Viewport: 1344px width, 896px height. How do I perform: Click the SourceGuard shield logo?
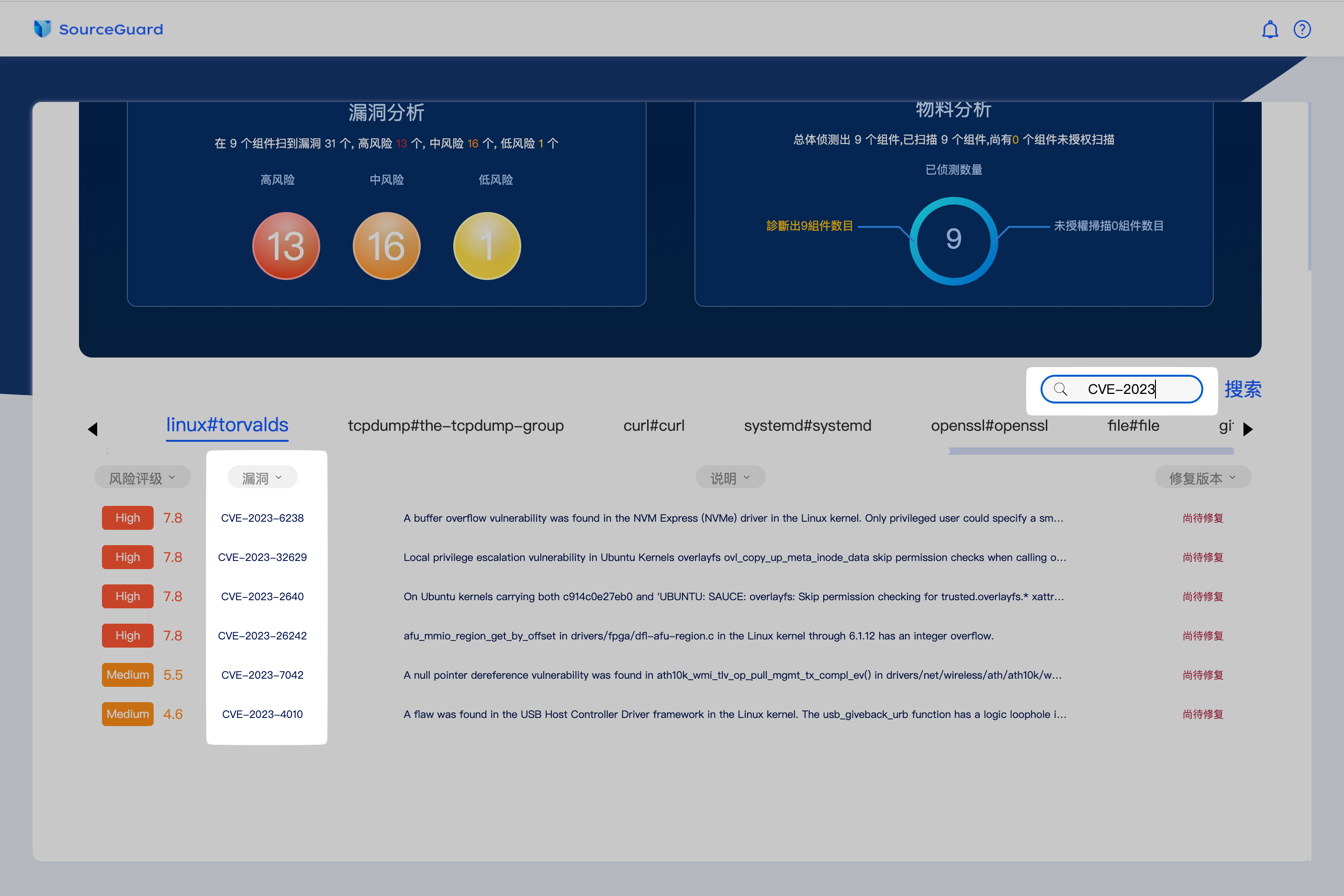[x=42, y=29]
